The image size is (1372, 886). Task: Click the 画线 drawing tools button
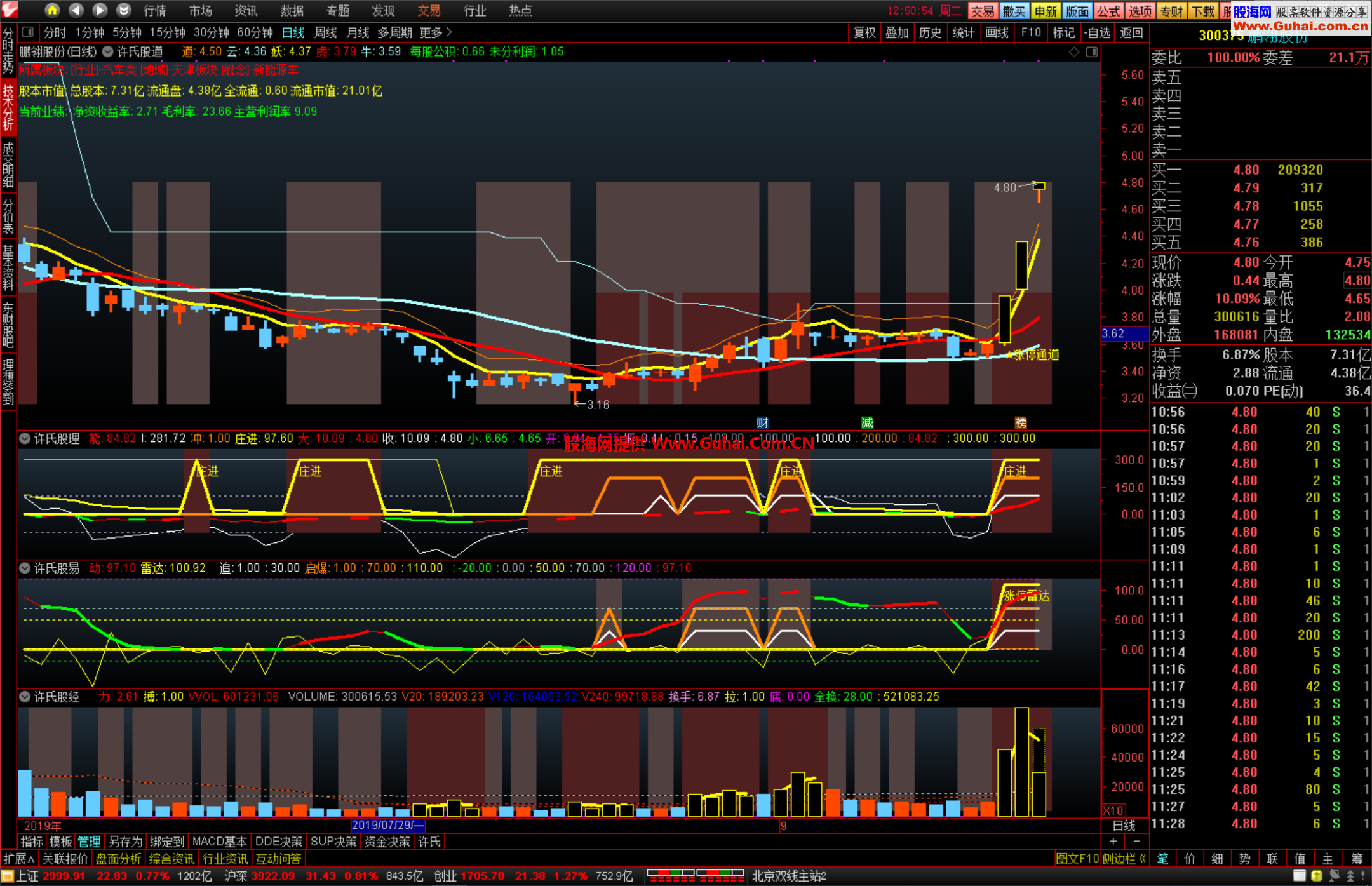point(997,32)
